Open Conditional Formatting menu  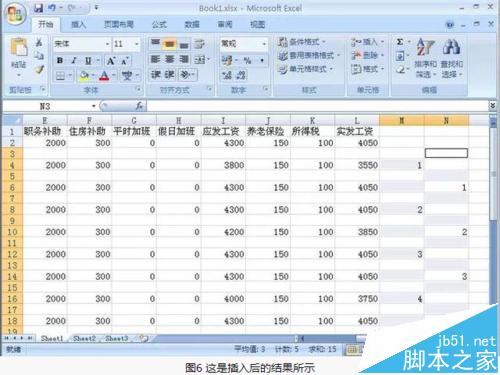(x=301, y=42)
